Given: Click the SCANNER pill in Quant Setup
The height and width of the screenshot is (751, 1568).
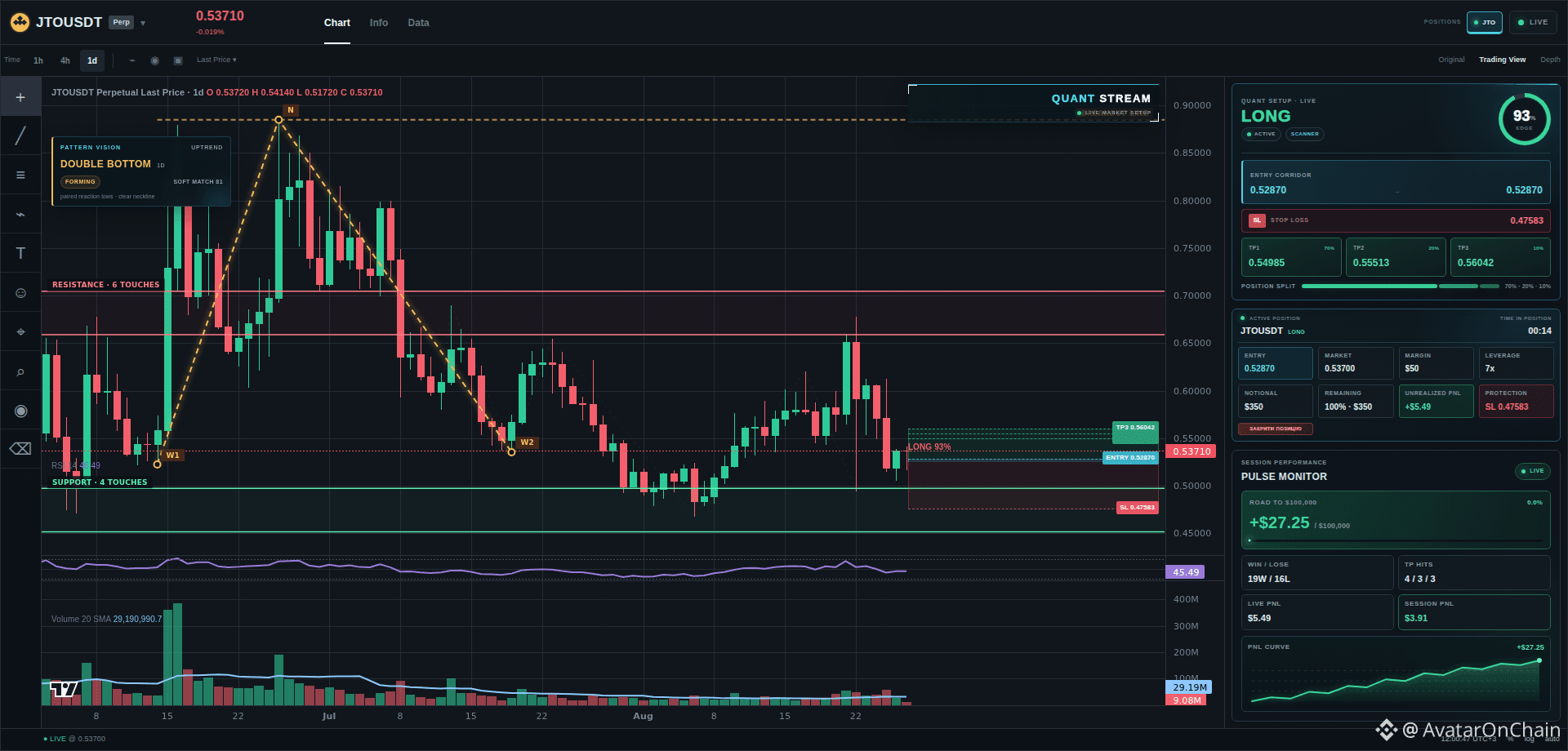Looking at the screenshot, I should (x=1304, y=134).
